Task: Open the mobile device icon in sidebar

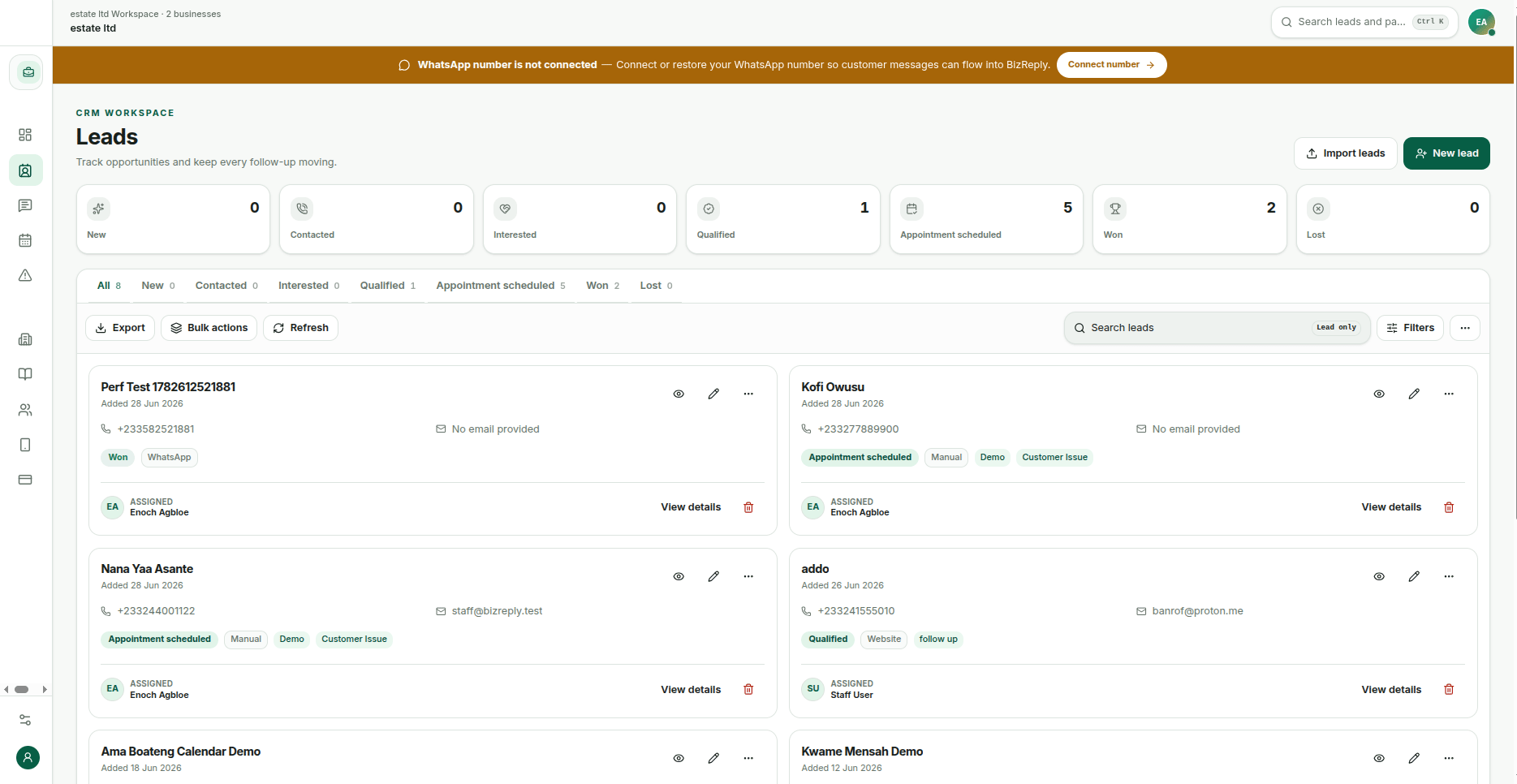Action: [25, 445]
